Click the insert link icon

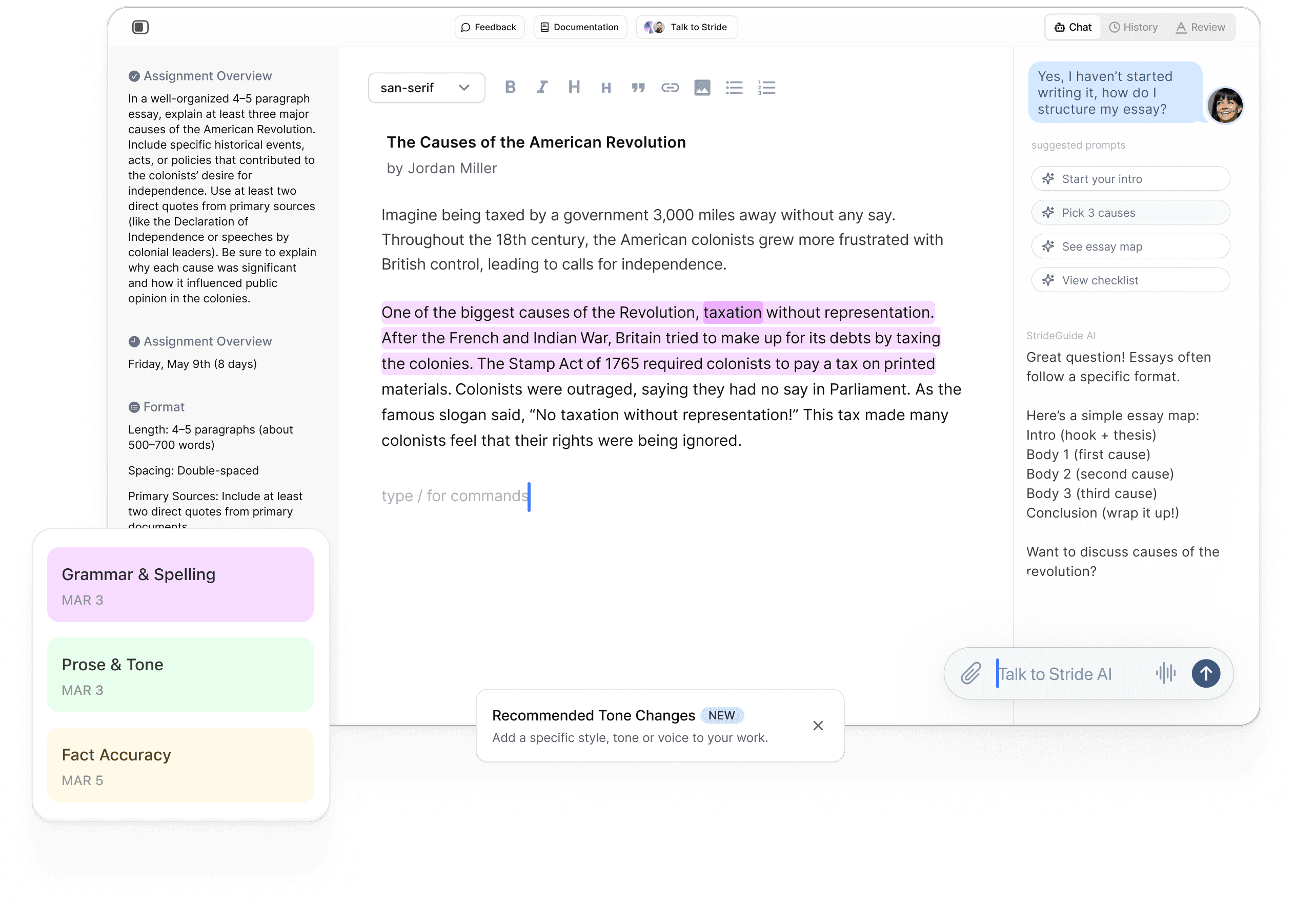670,88
